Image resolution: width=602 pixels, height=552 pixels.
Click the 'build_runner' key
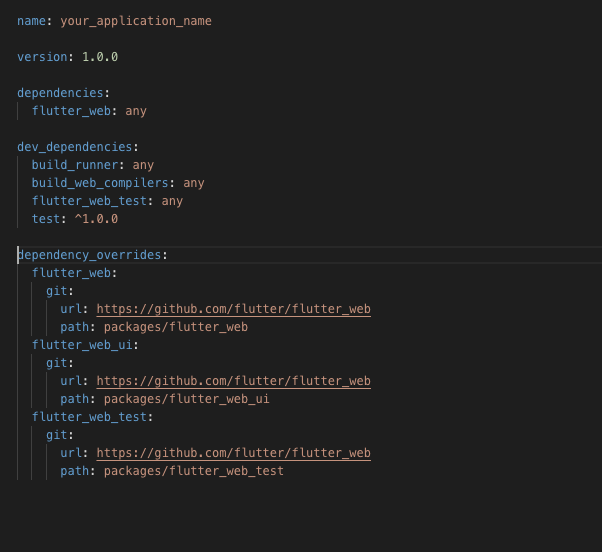75,165
